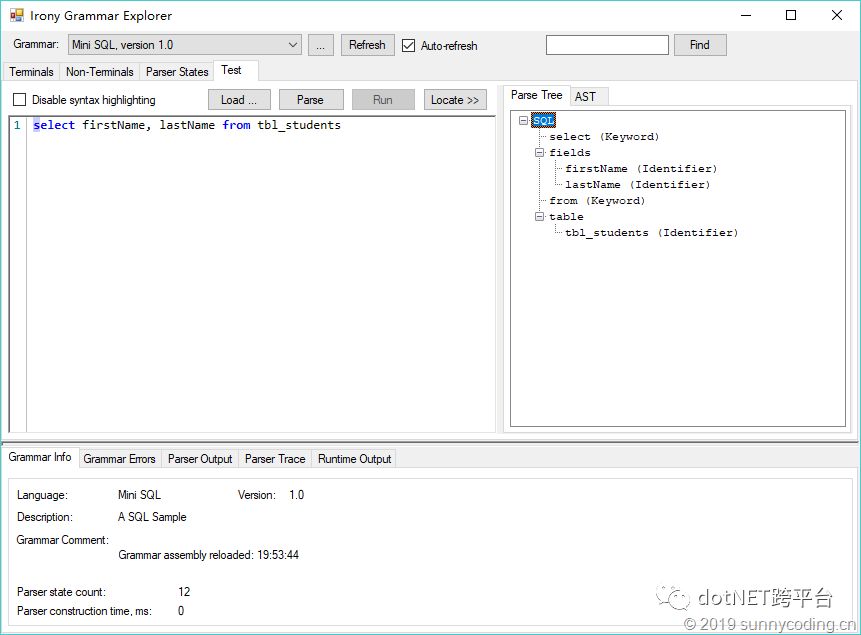Enable Disable syntax highlighting checkbox
This screenshot has height=635, width=861.
(20, 100)
